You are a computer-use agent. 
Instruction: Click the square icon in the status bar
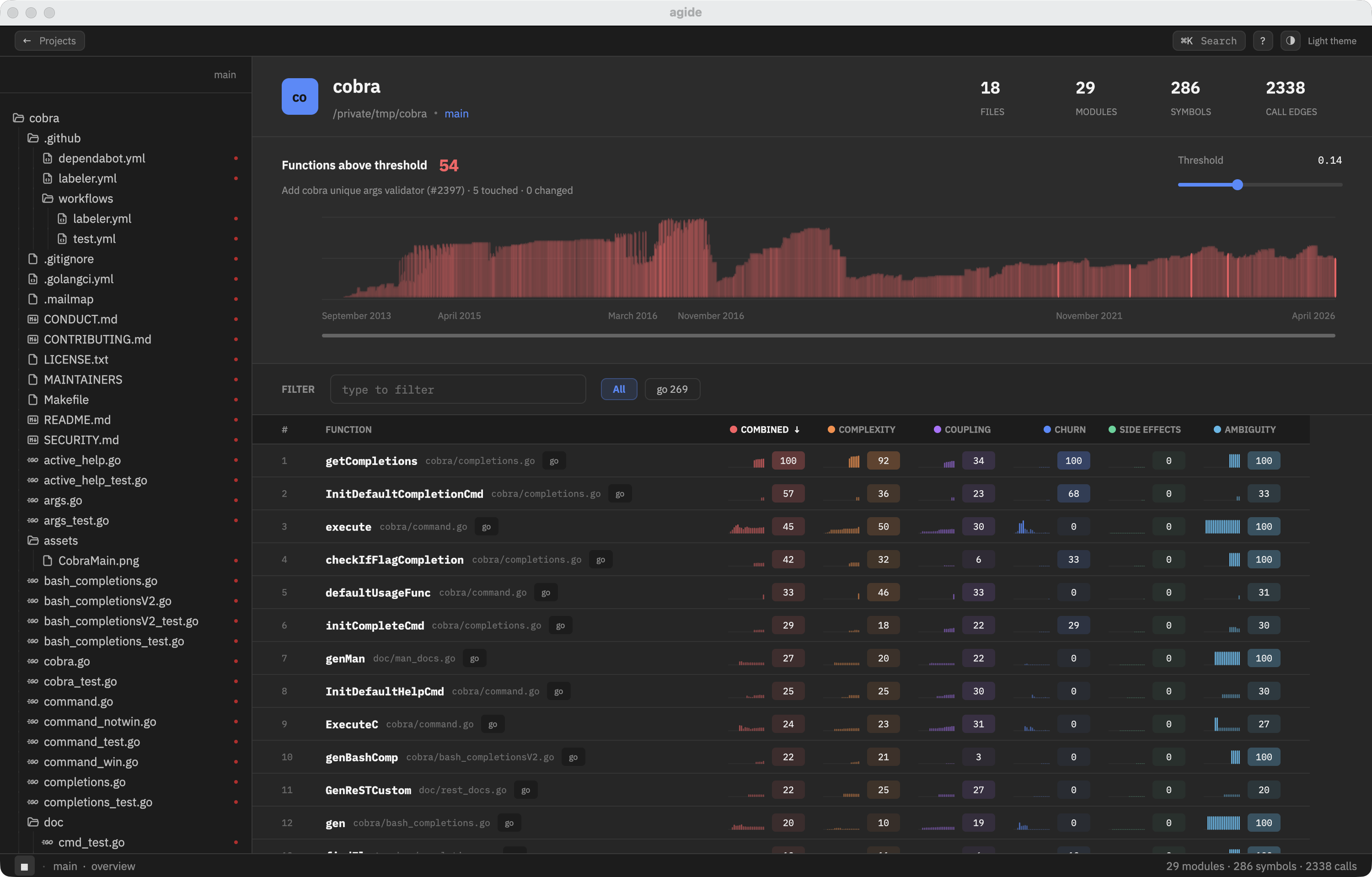[25, 866]
